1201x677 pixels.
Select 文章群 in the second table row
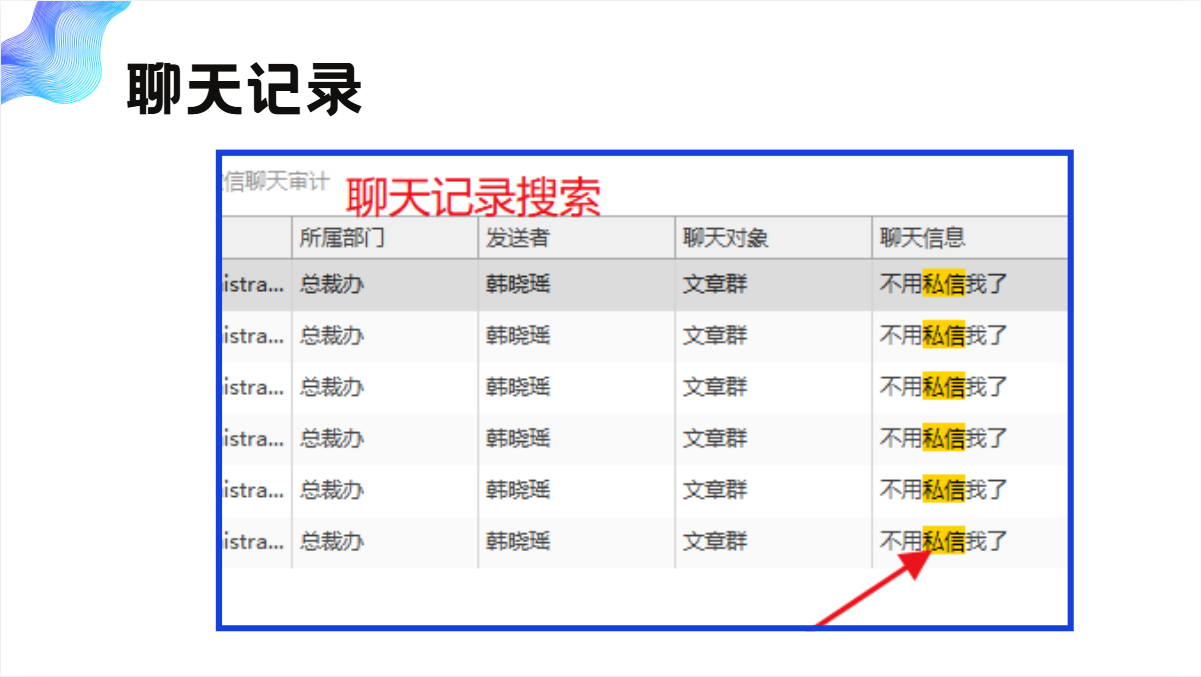[x=715, y=336]
